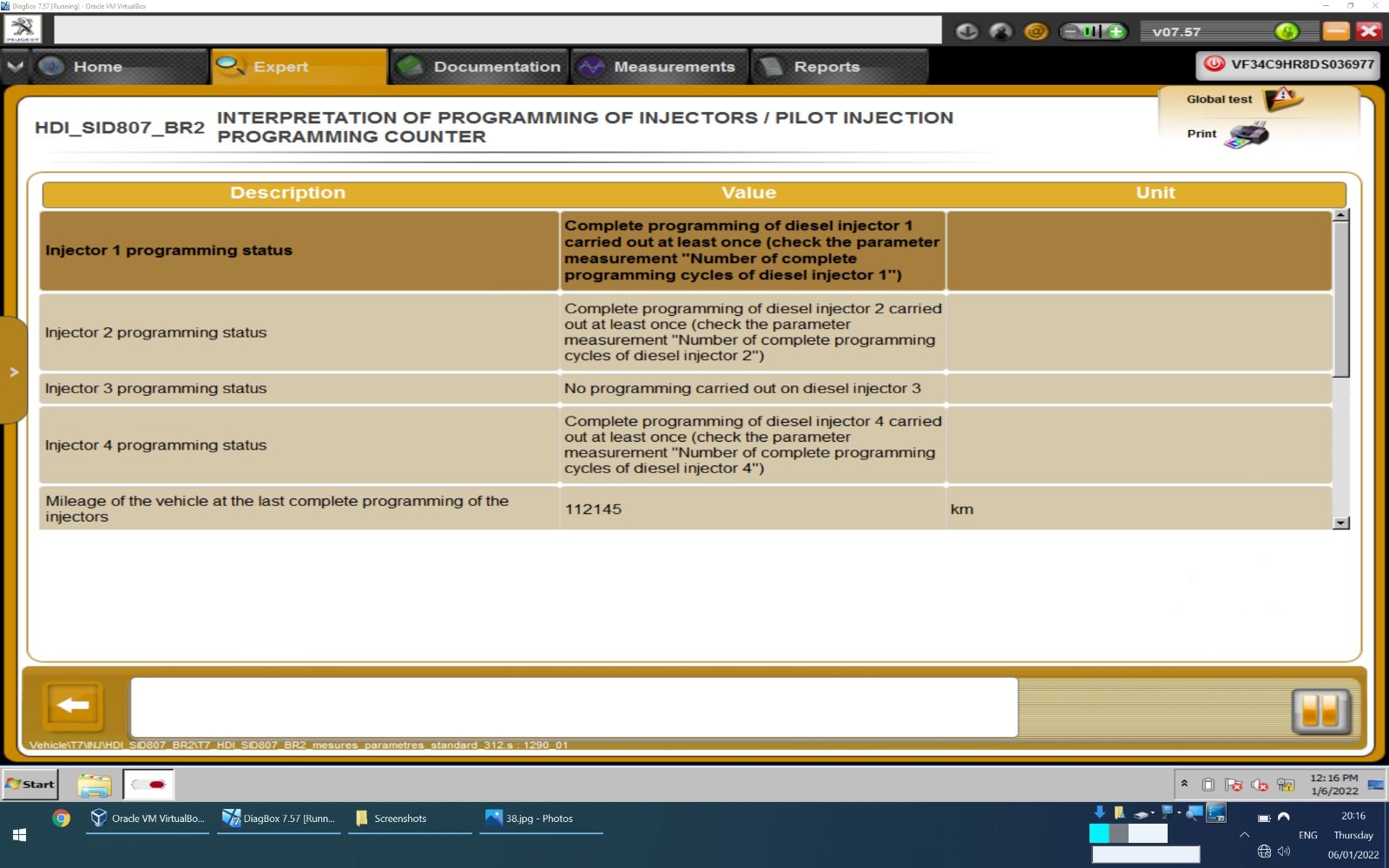Click the guest clock showing 12:16 PM
The width and height of the screenshot is (1389, 868).
click(x=1334, y=785)
